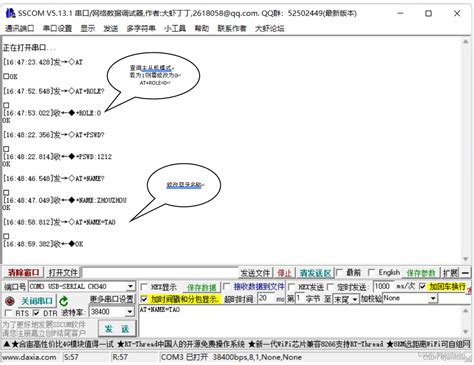
Task: Click the 关闭串口 button
Action: pyautogui.click(x=37, y=301)
